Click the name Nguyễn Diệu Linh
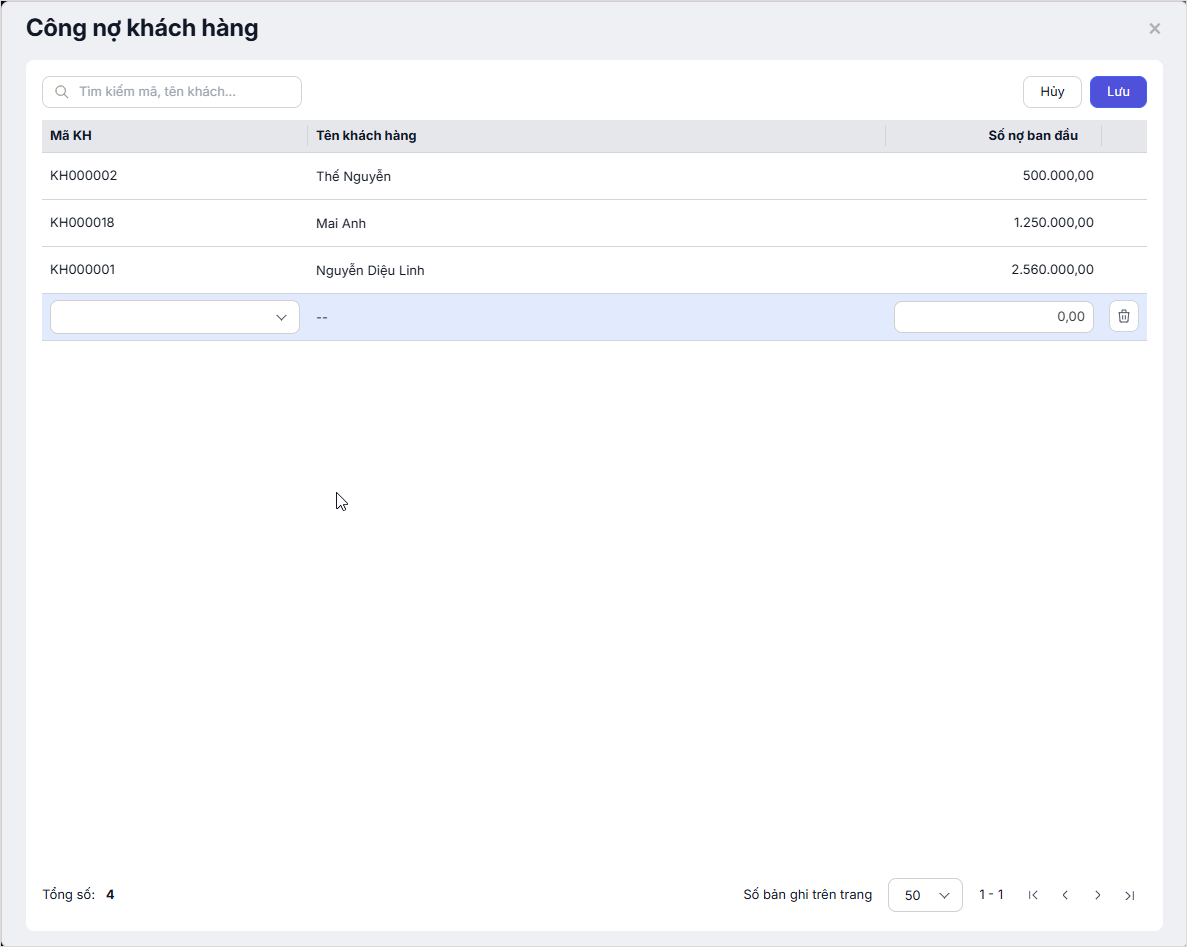 click(x=370, y=270)
